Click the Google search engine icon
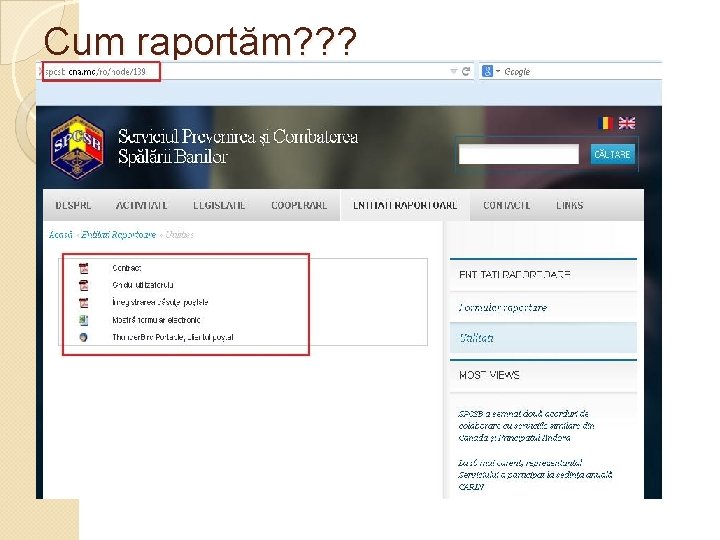This screenshot has width=720, height=540. tap(487, 71)
